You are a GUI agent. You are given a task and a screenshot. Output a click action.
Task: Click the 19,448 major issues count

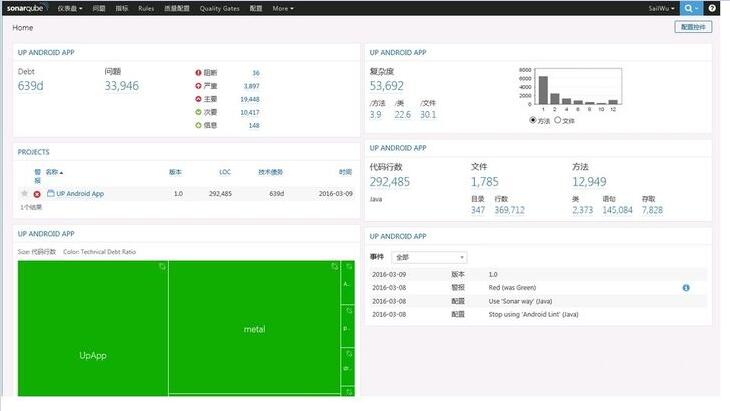pyautogui.click(x=250, y=99)
